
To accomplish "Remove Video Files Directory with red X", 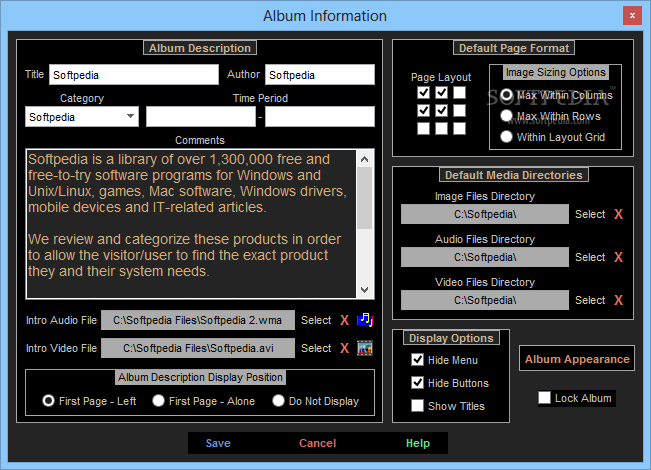I will pyautogui.click(x=619, y=300).
